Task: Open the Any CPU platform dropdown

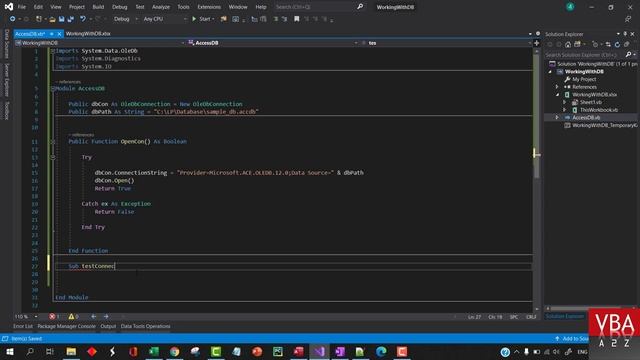Action: [x=164, y=19]
